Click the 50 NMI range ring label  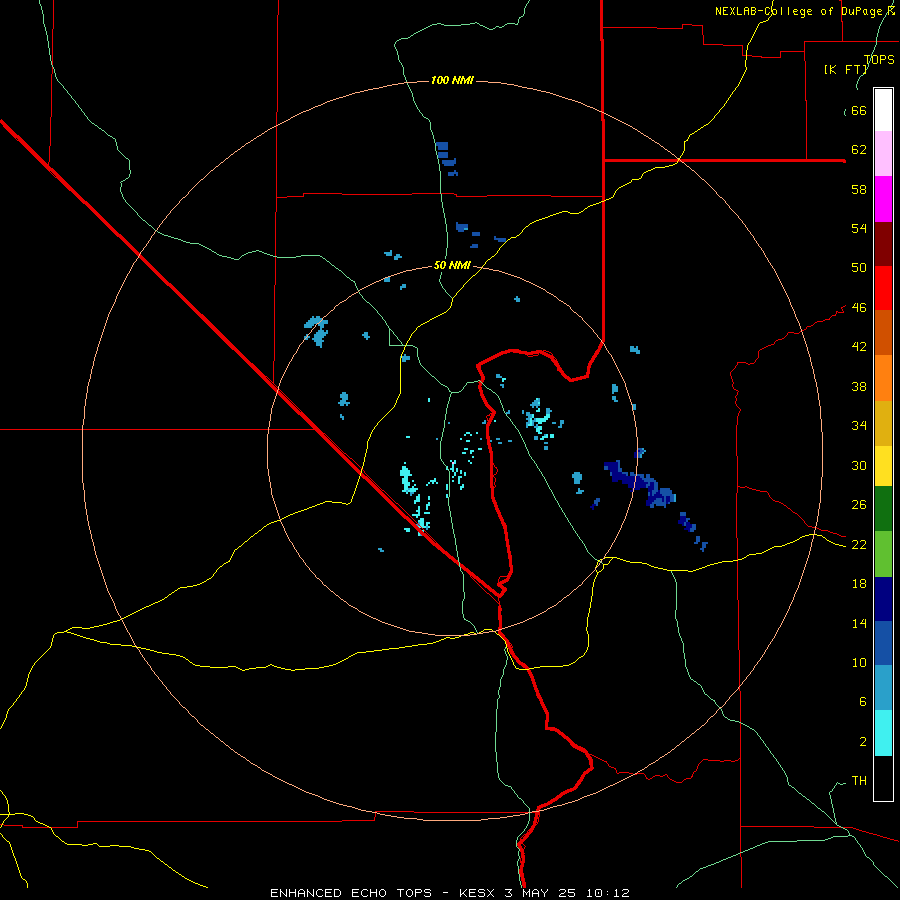click(x=452, y=265)
